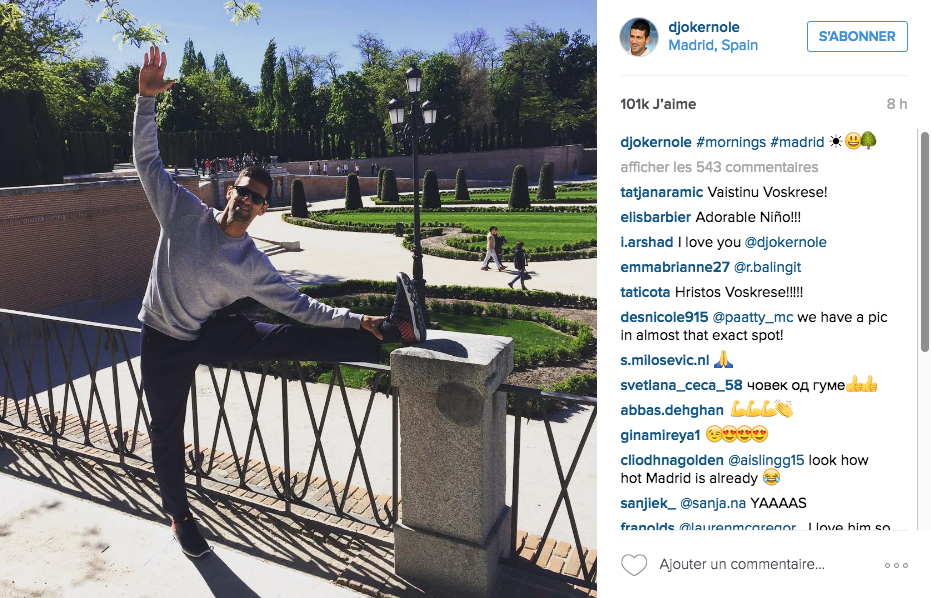
Task: Open the 101k J'aime likes list
Action: [658, 104]
